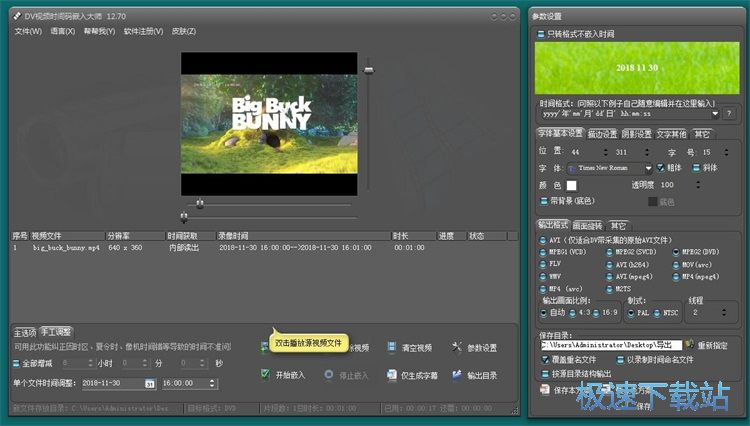Image resolution: width=750 pixels, height=426 pixels.
Task: Switch to the 描边设置 tab
Action: 602,134
